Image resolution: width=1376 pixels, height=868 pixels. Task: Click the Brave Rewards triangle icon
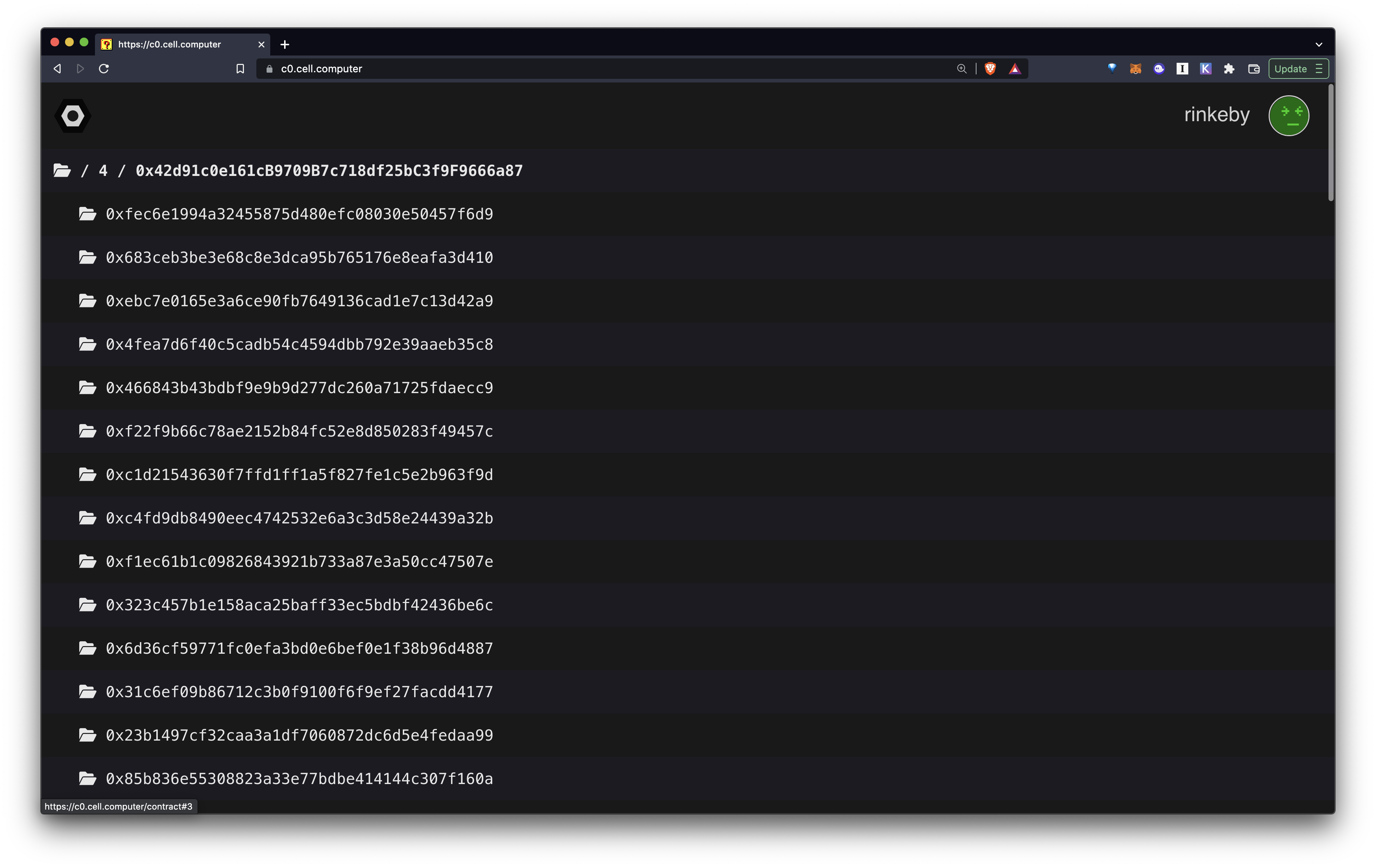point(1014,69)
